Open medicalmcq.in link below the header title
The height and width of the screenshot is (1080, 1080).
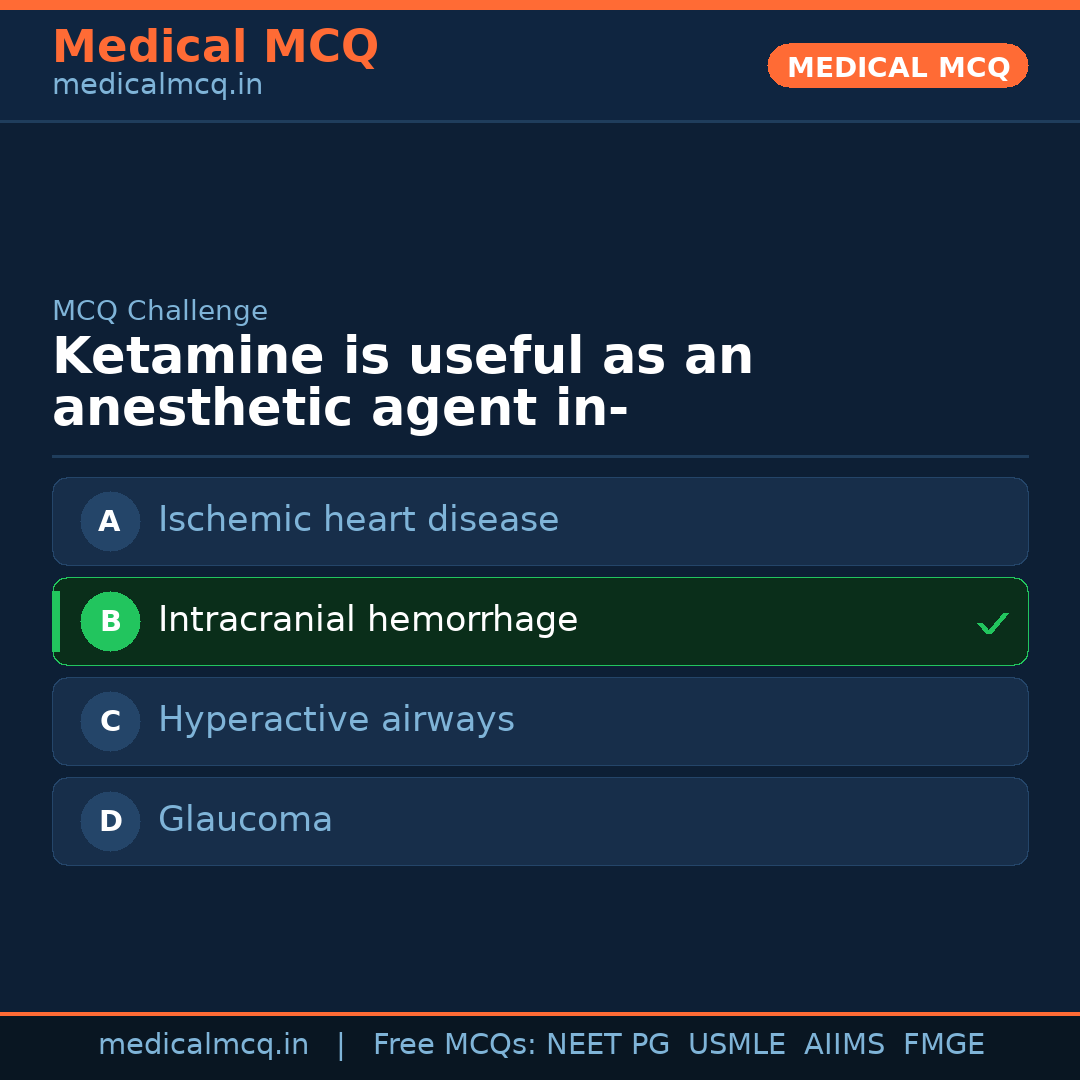click(x=157, y=85)
